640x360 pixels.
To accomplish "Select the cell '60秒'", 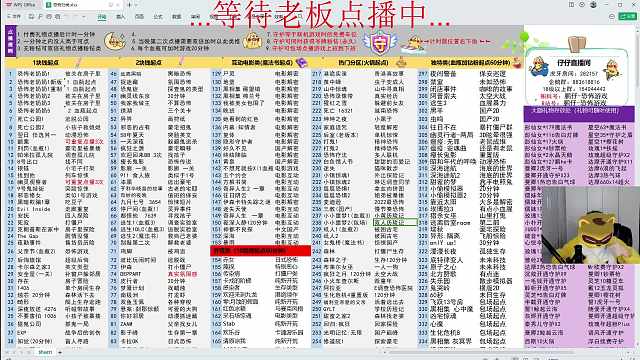I will point(437,295).
